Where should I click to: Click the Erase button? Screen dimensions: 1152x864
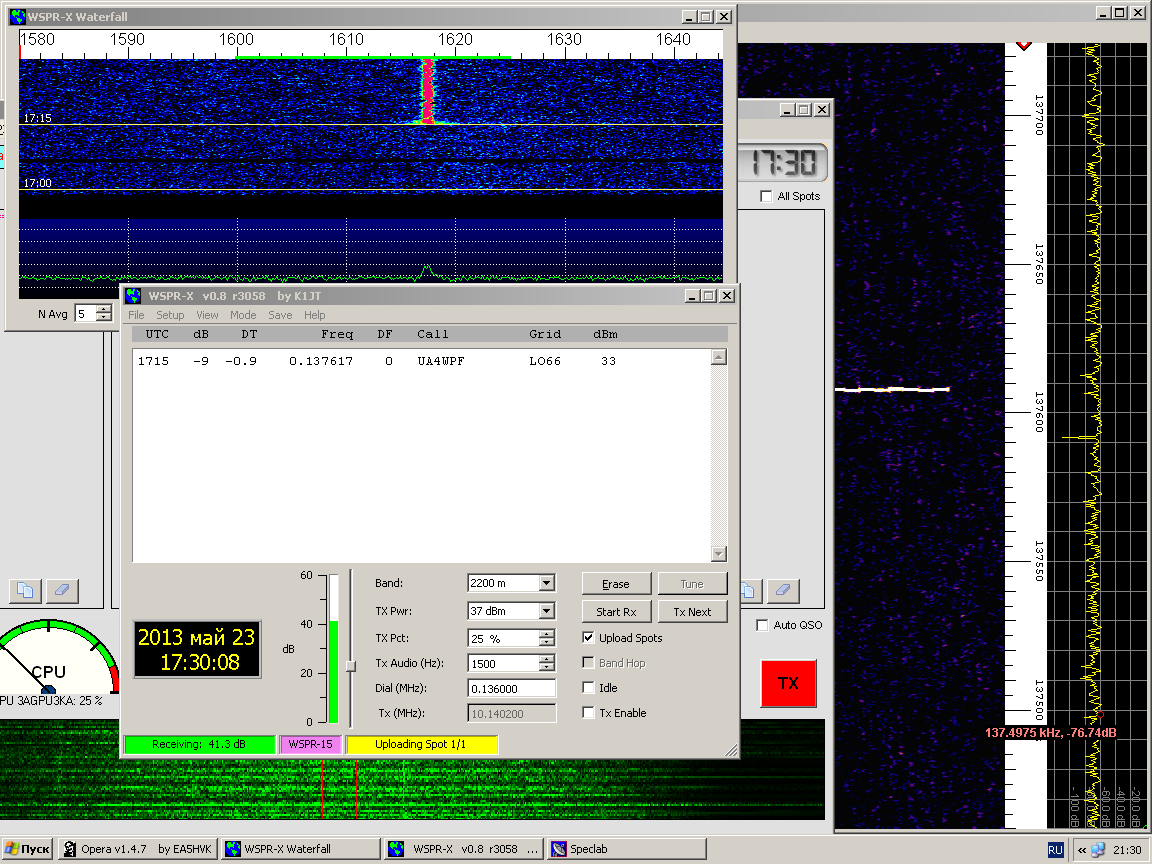point(616,584)
